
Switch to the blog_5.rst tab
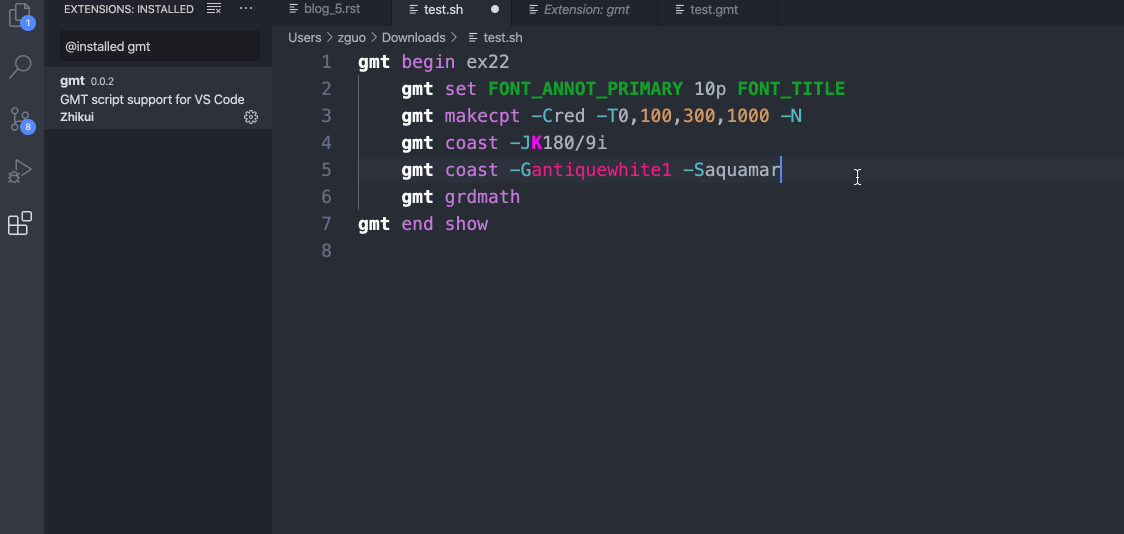[332, 9]
